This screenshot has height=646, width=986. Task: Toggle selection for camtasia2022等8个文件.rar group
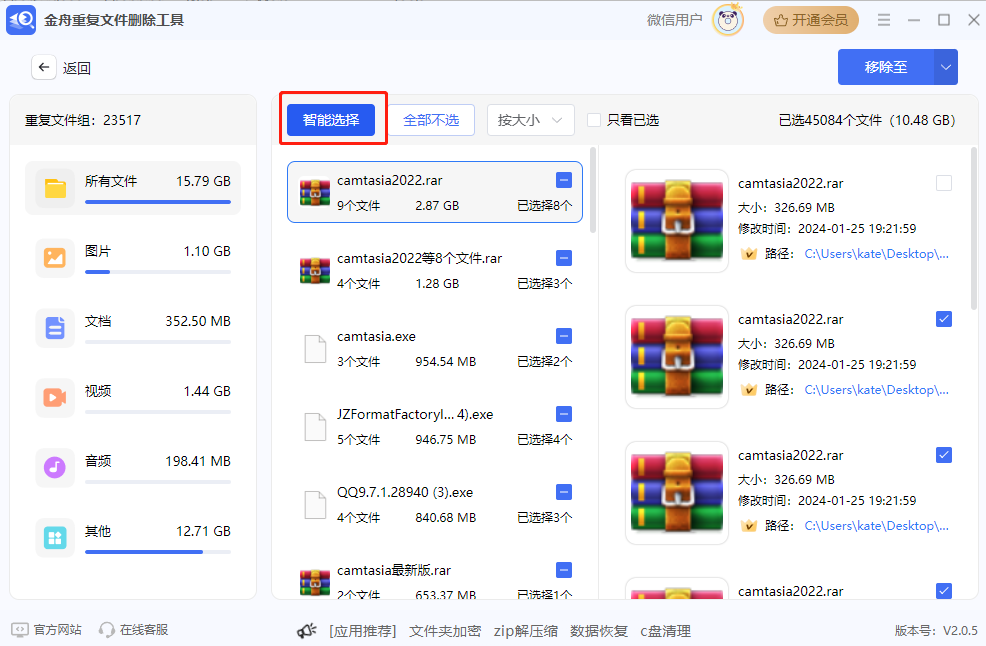pyautogui.click(x=564, y=258)
